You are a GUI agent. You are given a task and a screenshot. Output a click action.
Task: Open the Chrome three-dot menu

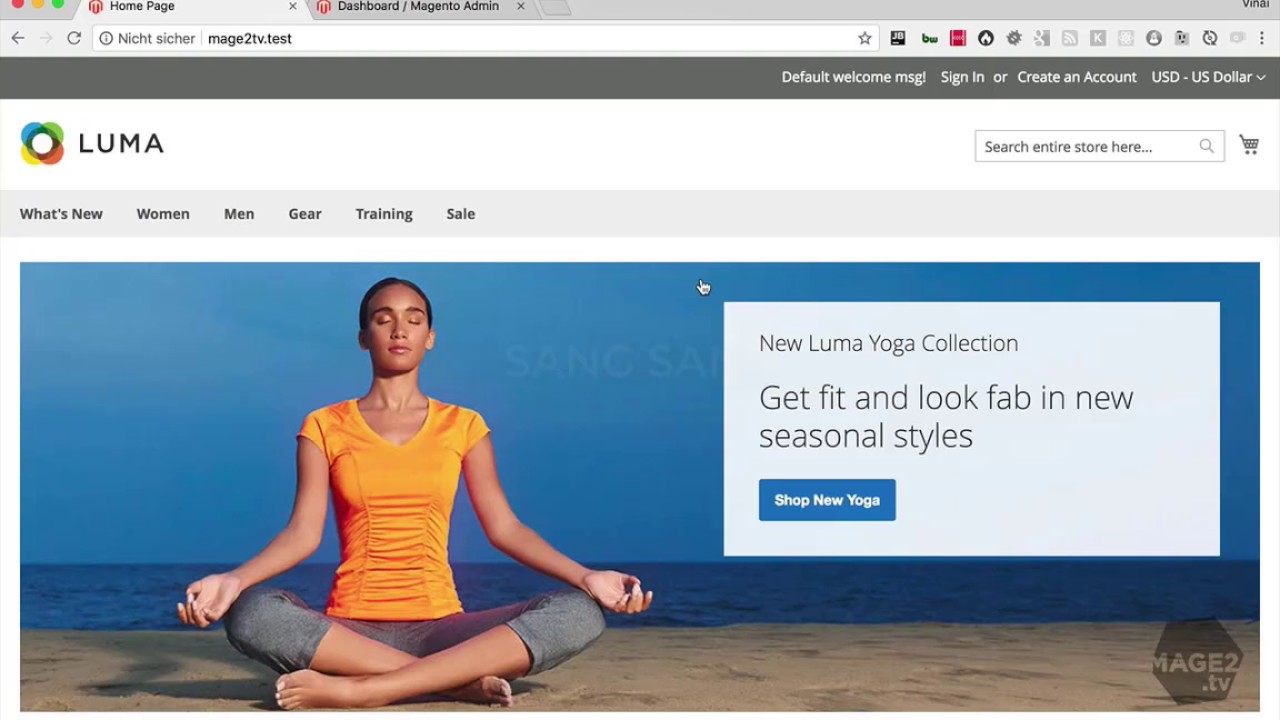tap(1263, 38)
